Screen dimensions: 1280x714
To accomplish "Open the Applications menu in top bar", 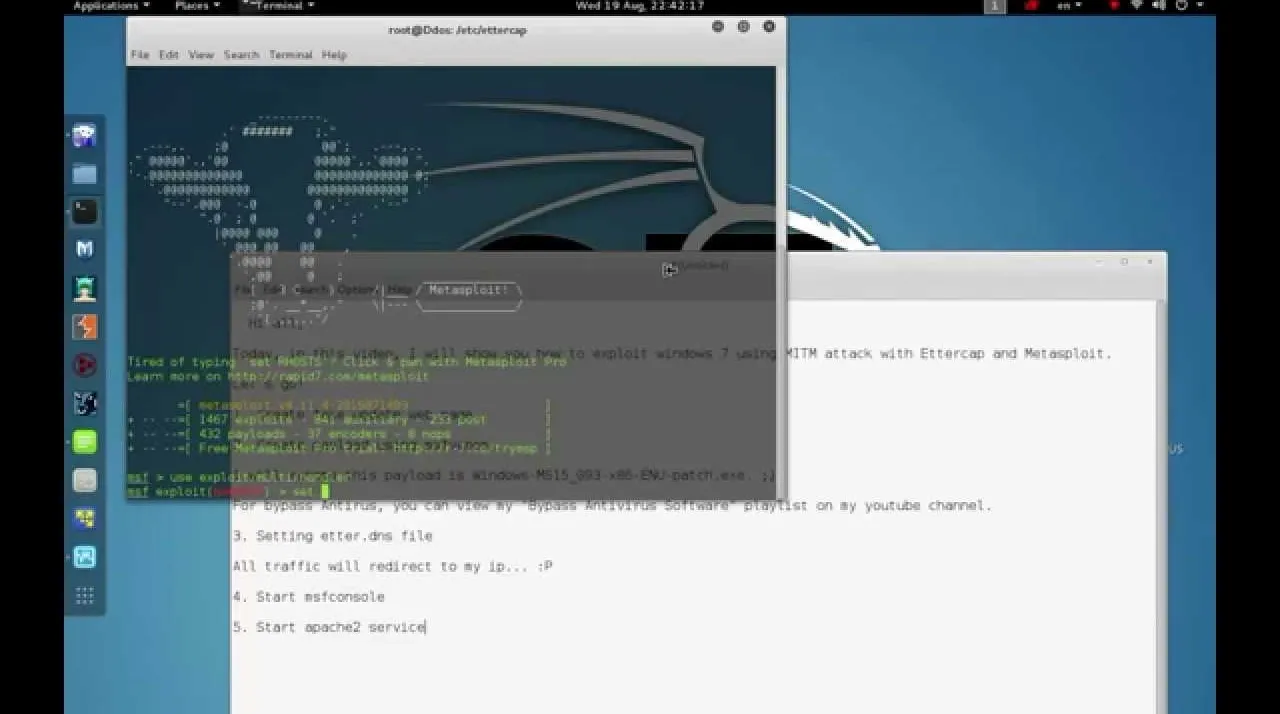I will (110, 6).
